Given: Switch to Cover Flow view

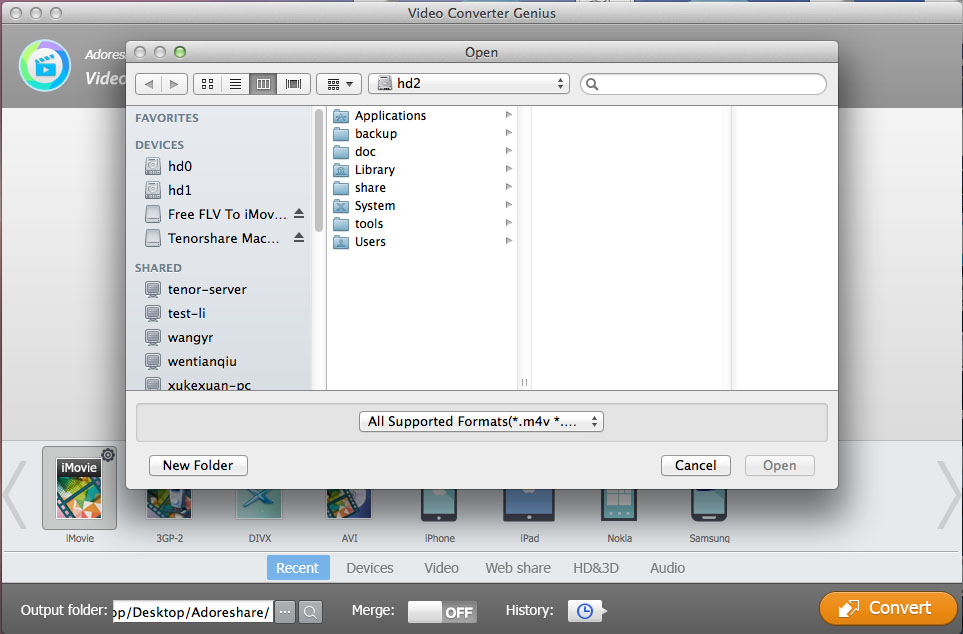Looking at the screenshot, I should [x=294, y=84].
